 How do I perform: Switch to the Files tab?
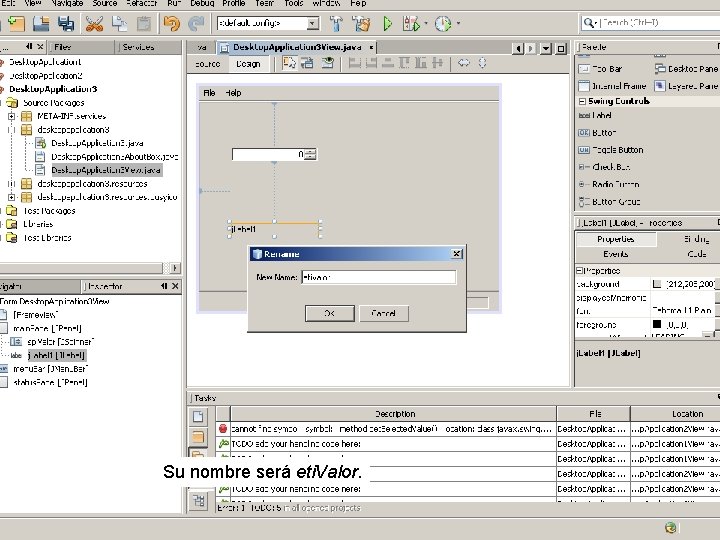pos(62,47)
